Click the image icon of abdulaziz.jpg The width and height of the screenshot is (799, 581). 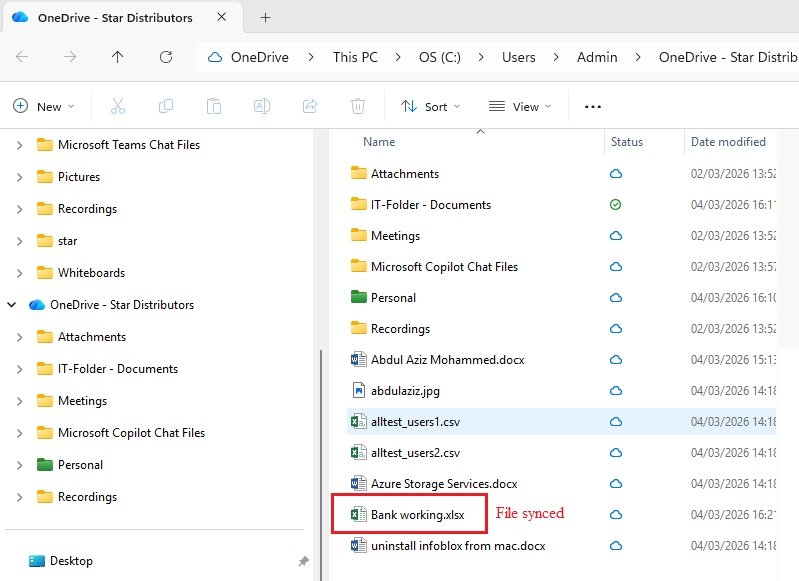click(358, 390)
